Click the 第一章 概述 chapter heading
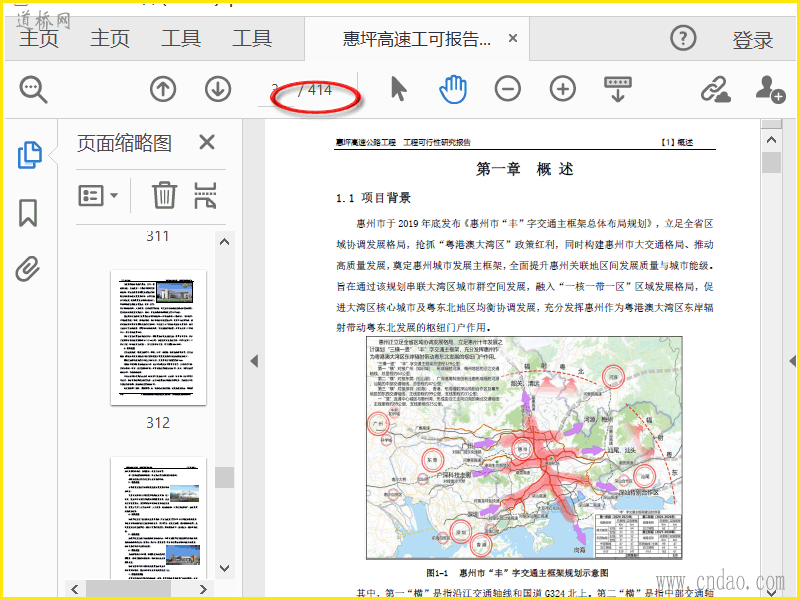Screen dimensions: 800x600 click(525, 169)
